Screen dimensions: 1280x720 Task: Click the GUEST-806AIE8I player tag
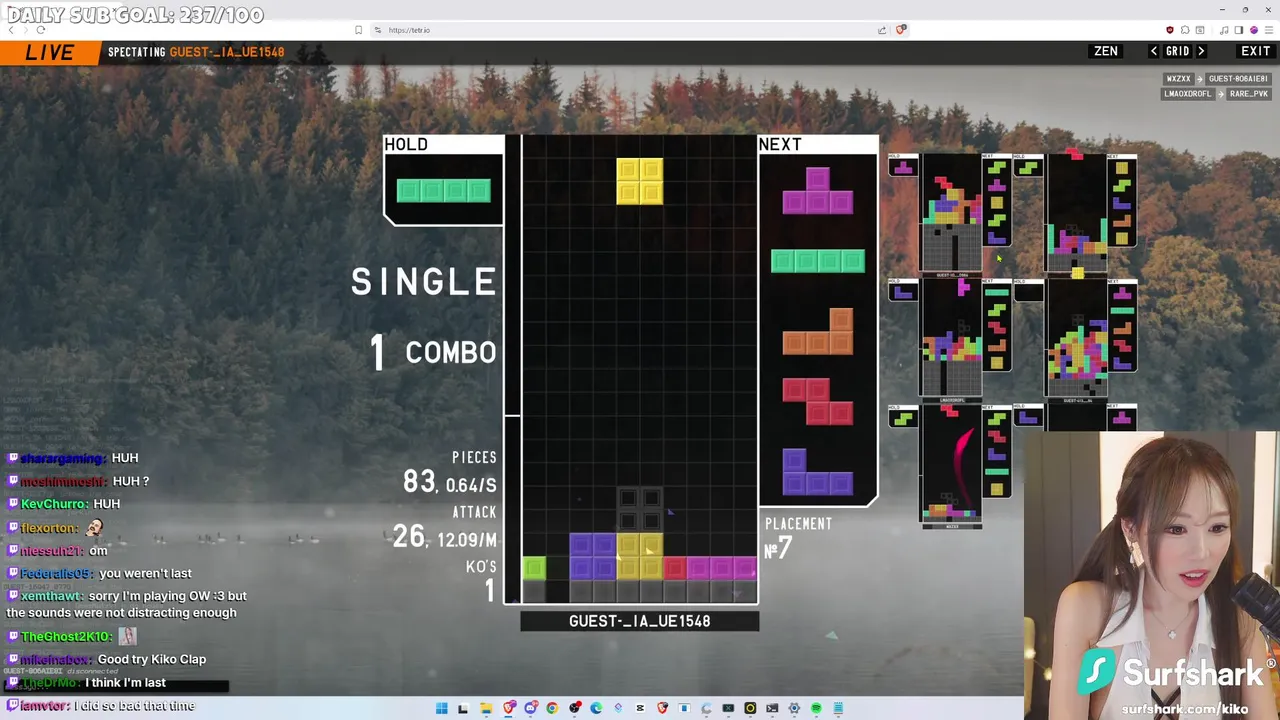click(1237, 79)
